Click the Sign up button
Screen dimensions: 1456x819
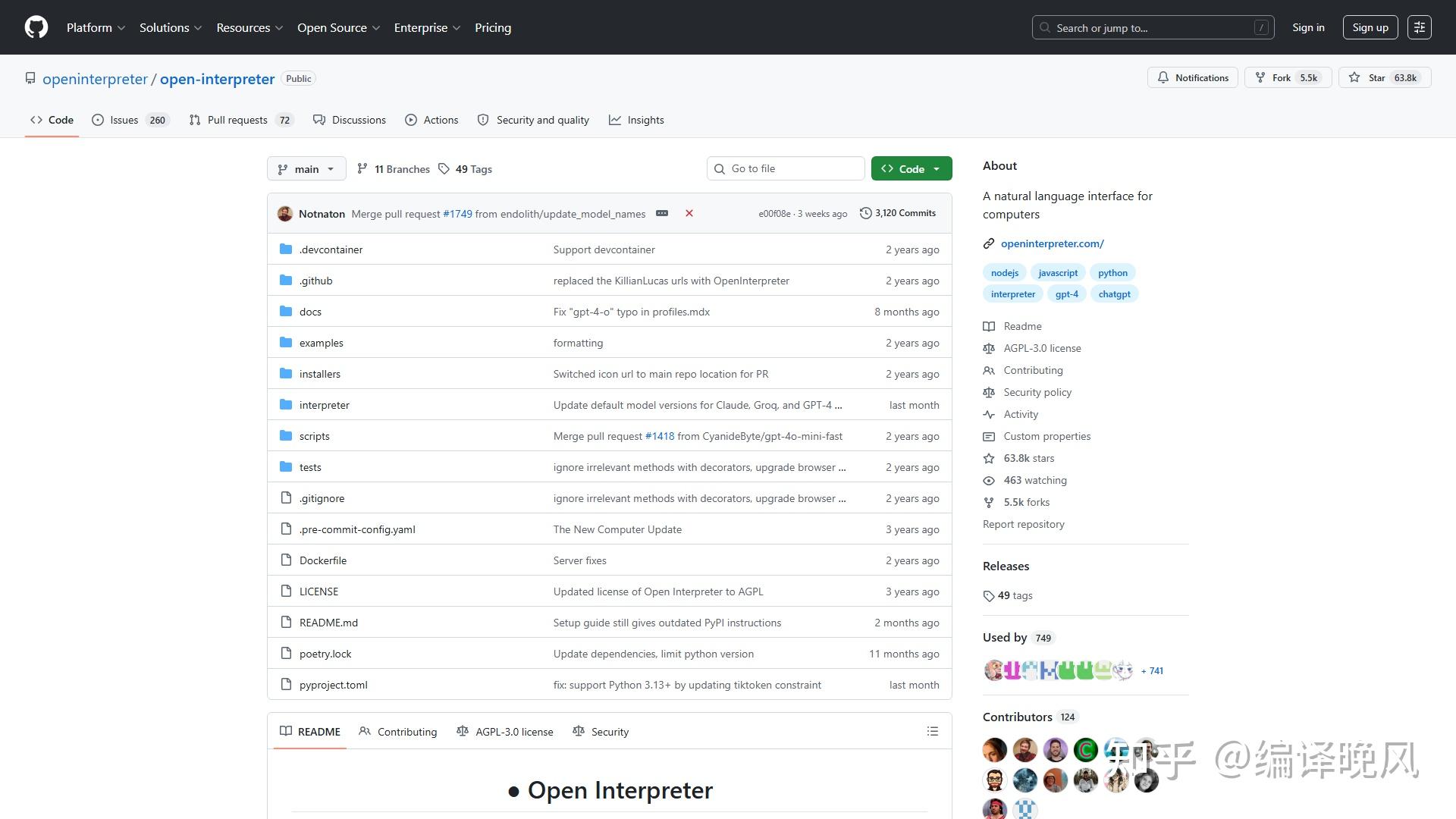click(x=1370, y=27)
